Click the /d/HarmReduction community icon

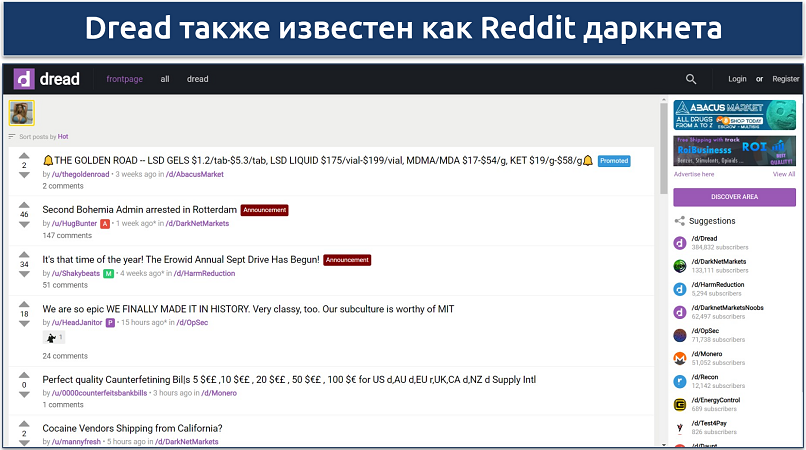pos(680,289)
